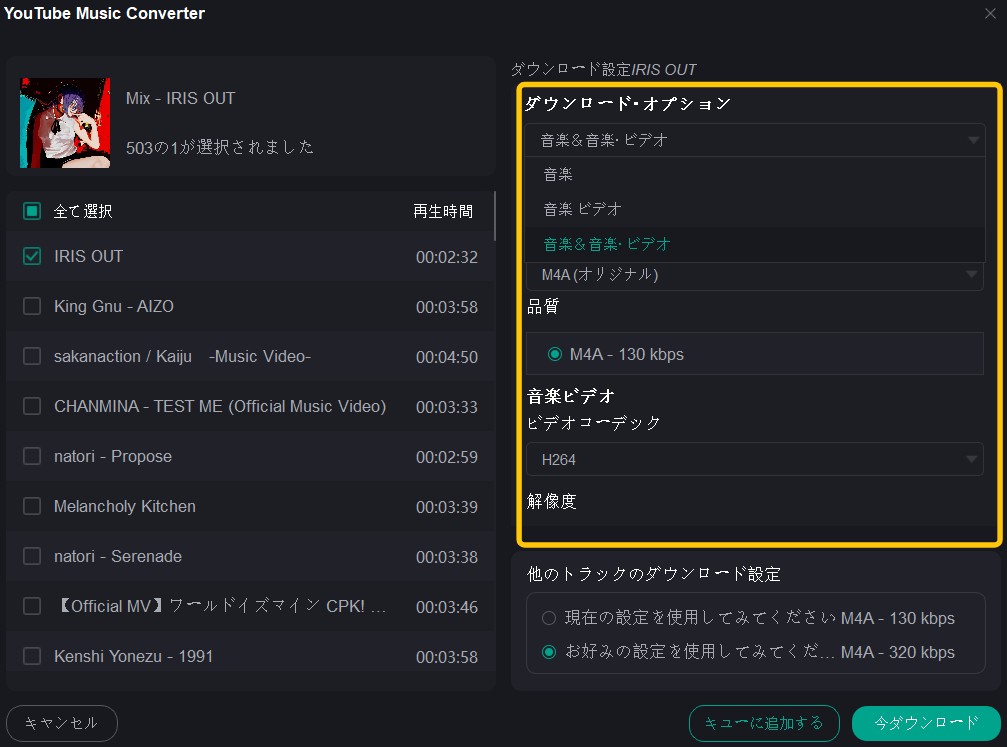The height and width of the screenshot is (747, 1007).
Task: Click the 再生時間 column header
Action: pyautogui.click(x=443, y=211)
